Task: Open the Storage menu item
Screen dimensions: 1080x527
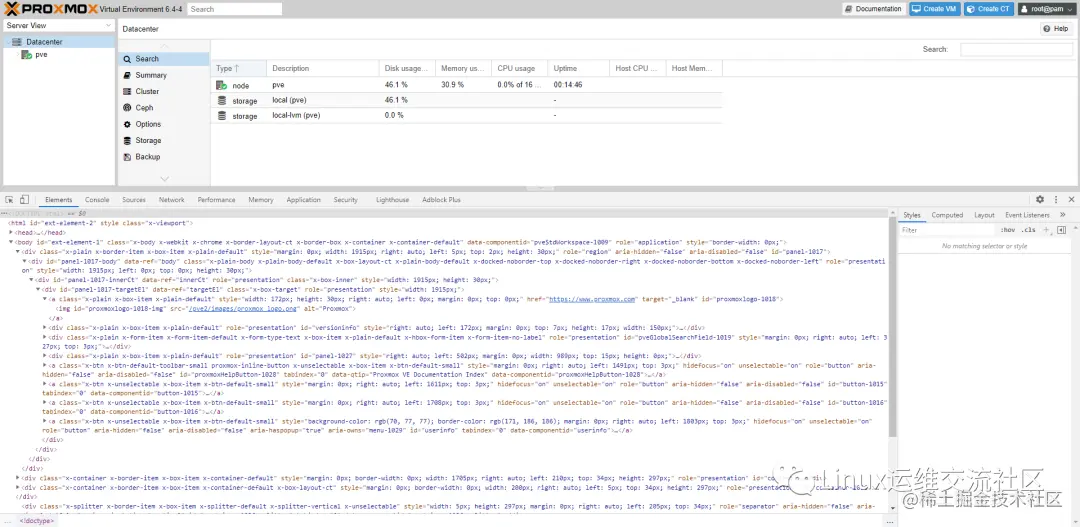Action: tap(163, 141)
